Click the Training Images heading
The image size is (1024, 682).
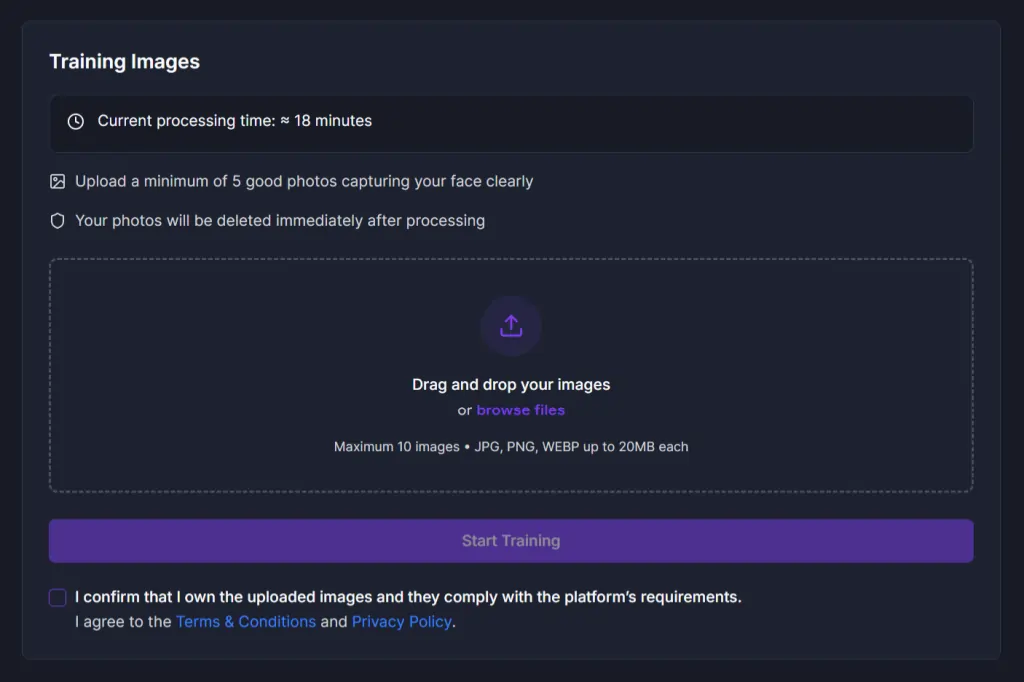[125, 62]
